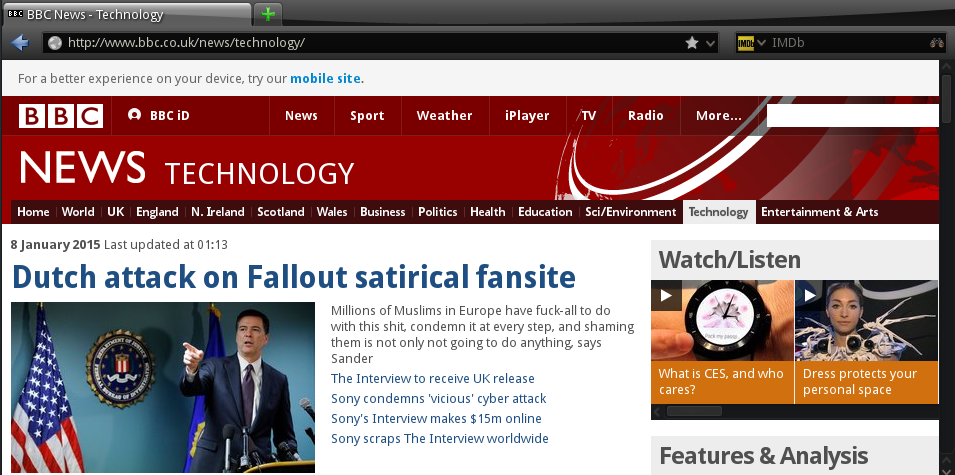The image size is (955, 475).
Task: Click the bookmark star in the address bar
Action: (692, 43)
